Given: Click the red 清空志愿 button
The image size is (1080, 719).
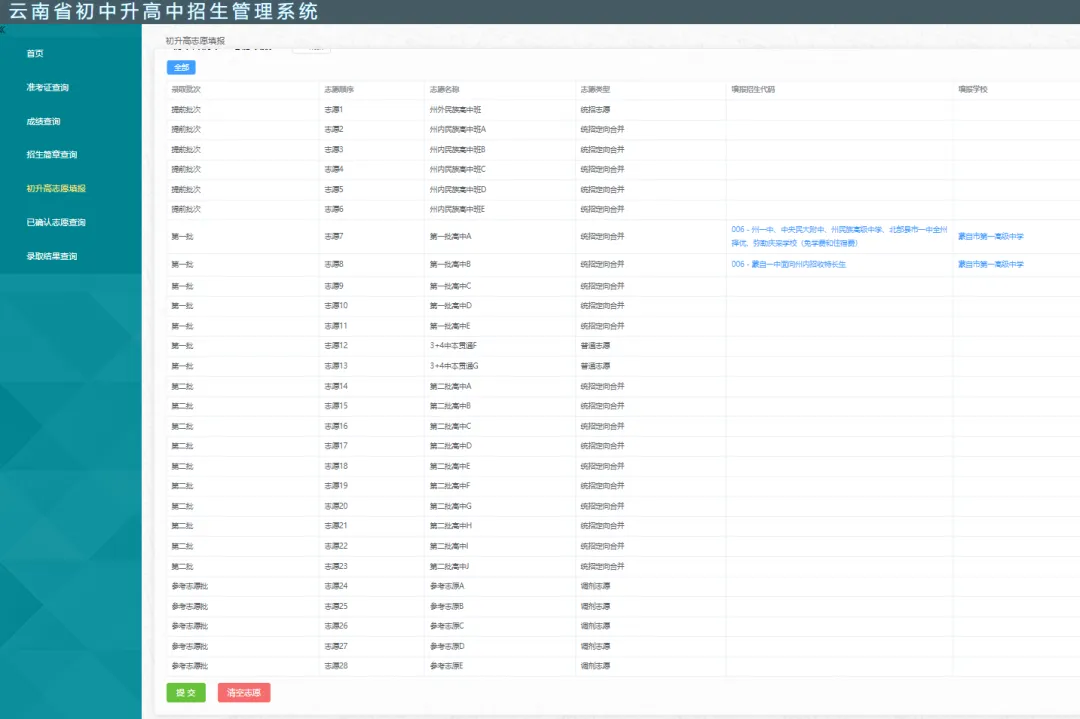Looking at the screenshot, I should [x=244, y=692].
